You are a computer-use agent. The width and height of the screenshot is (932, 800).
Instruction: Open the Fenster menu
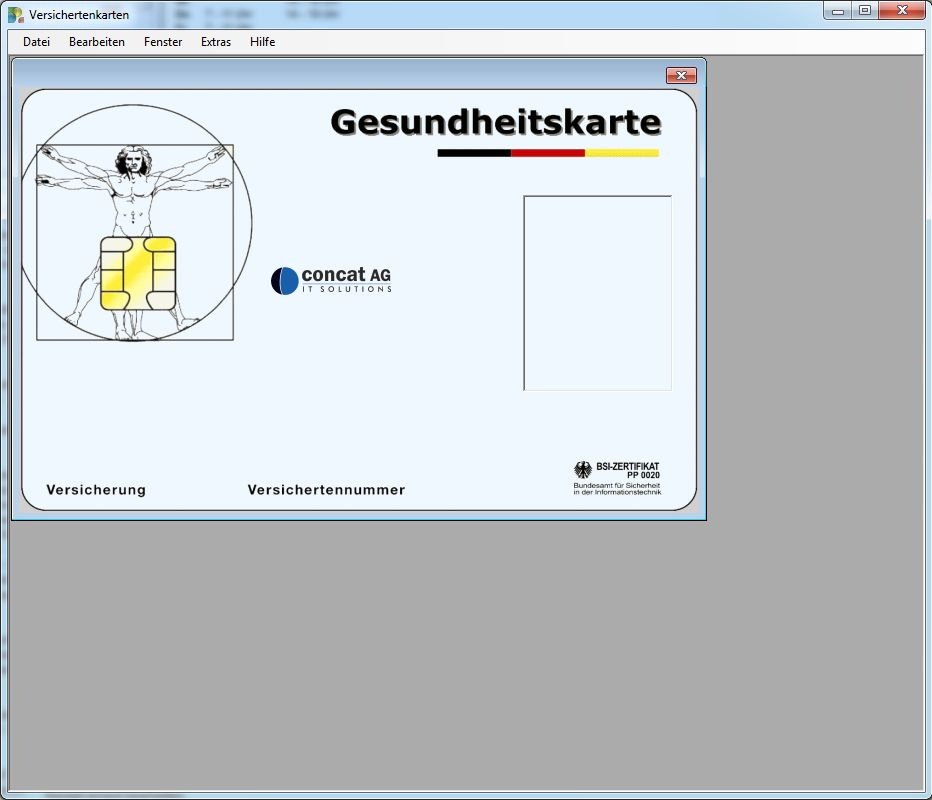point(163,42)
